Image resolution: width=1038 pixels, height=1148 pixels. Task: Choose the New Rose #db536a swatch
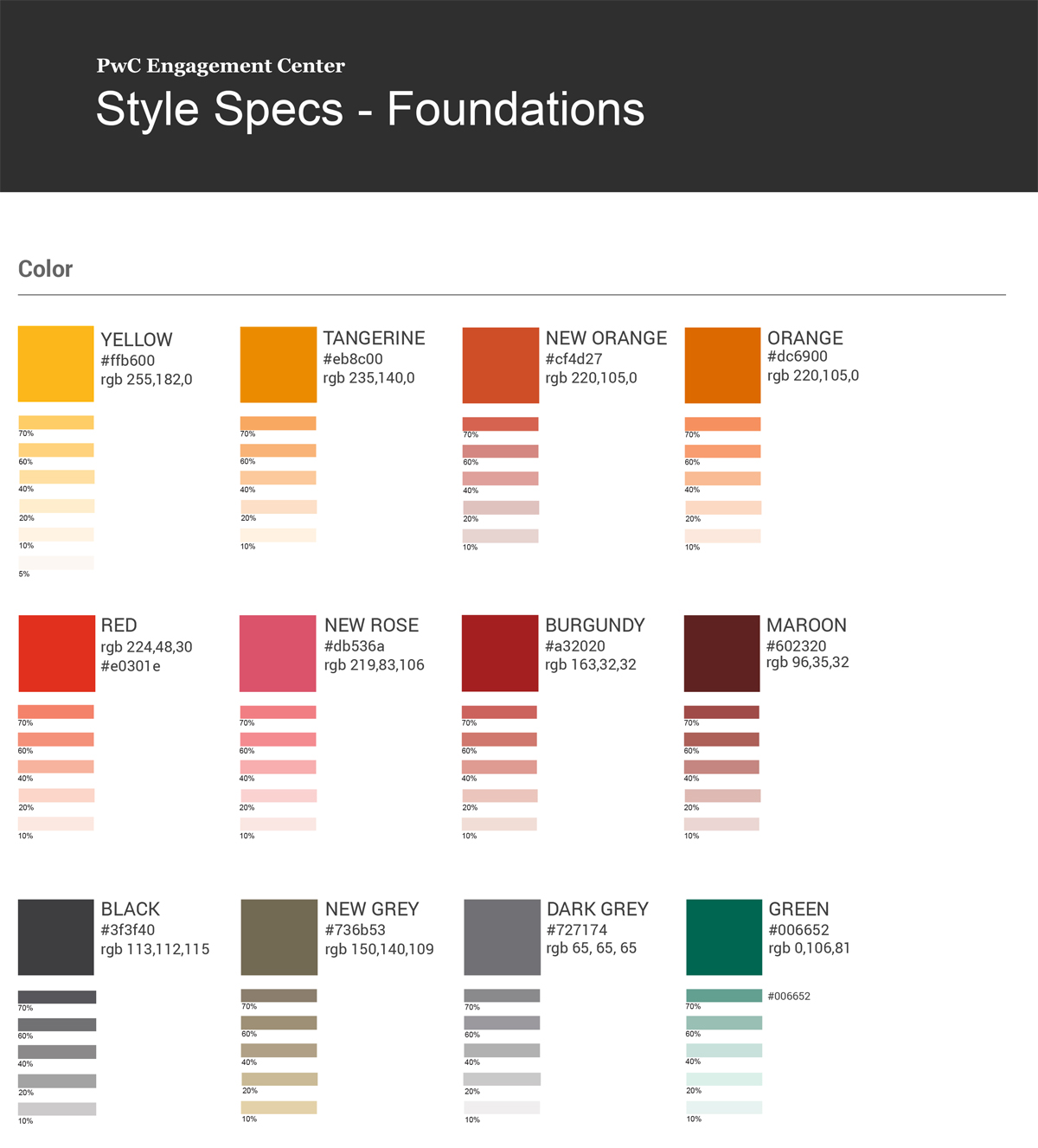278,653
